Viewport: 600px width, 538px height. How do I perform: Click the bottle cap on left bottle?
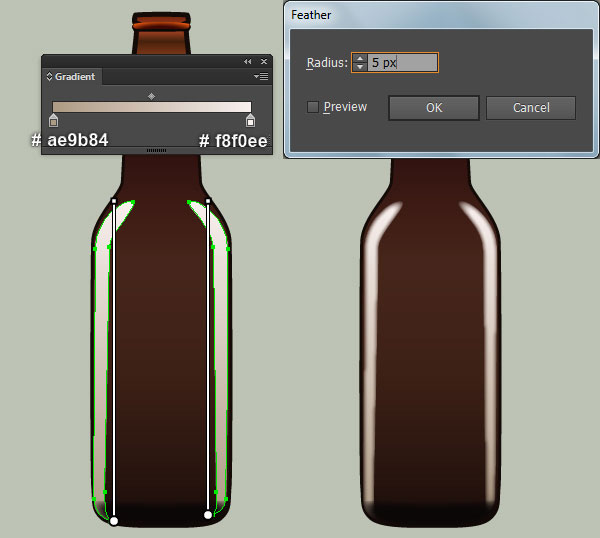coord(161,22)
